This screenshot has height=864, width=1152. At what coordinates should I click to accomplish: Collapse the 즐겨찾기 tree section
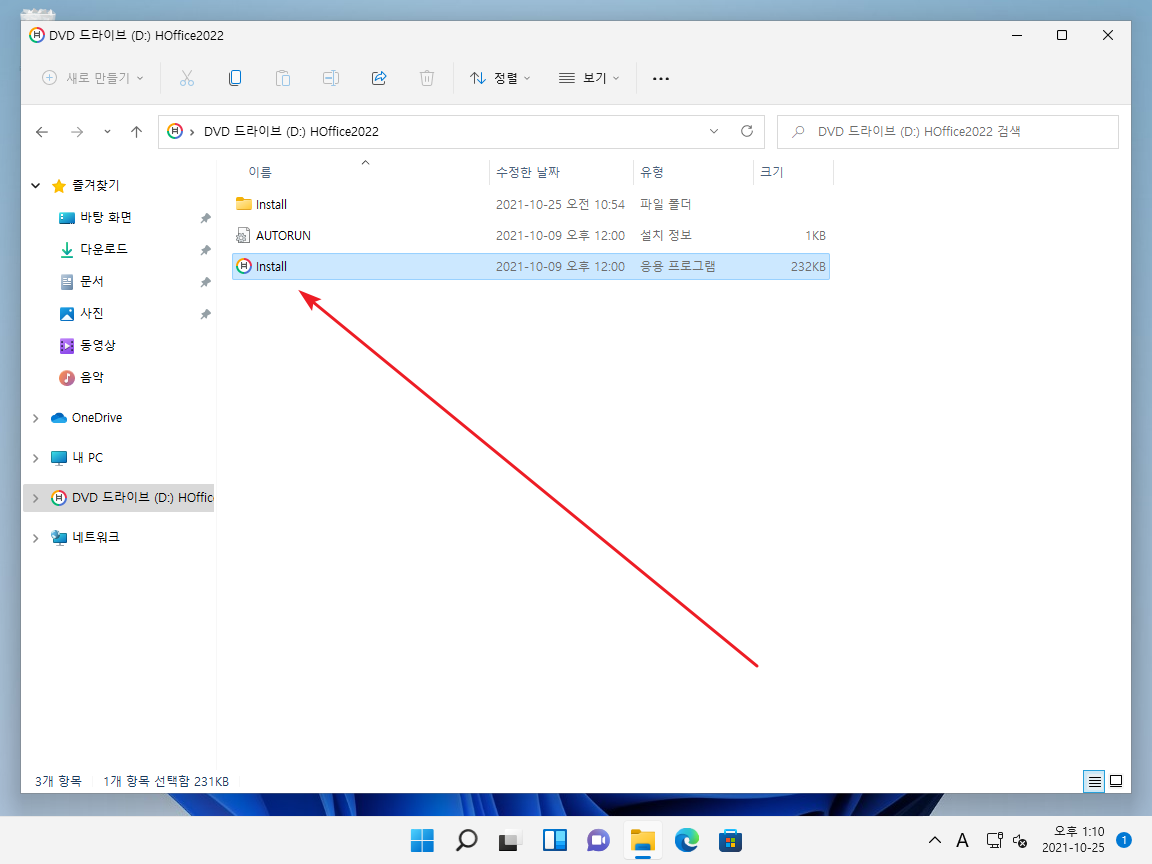[x=35, y=186]
